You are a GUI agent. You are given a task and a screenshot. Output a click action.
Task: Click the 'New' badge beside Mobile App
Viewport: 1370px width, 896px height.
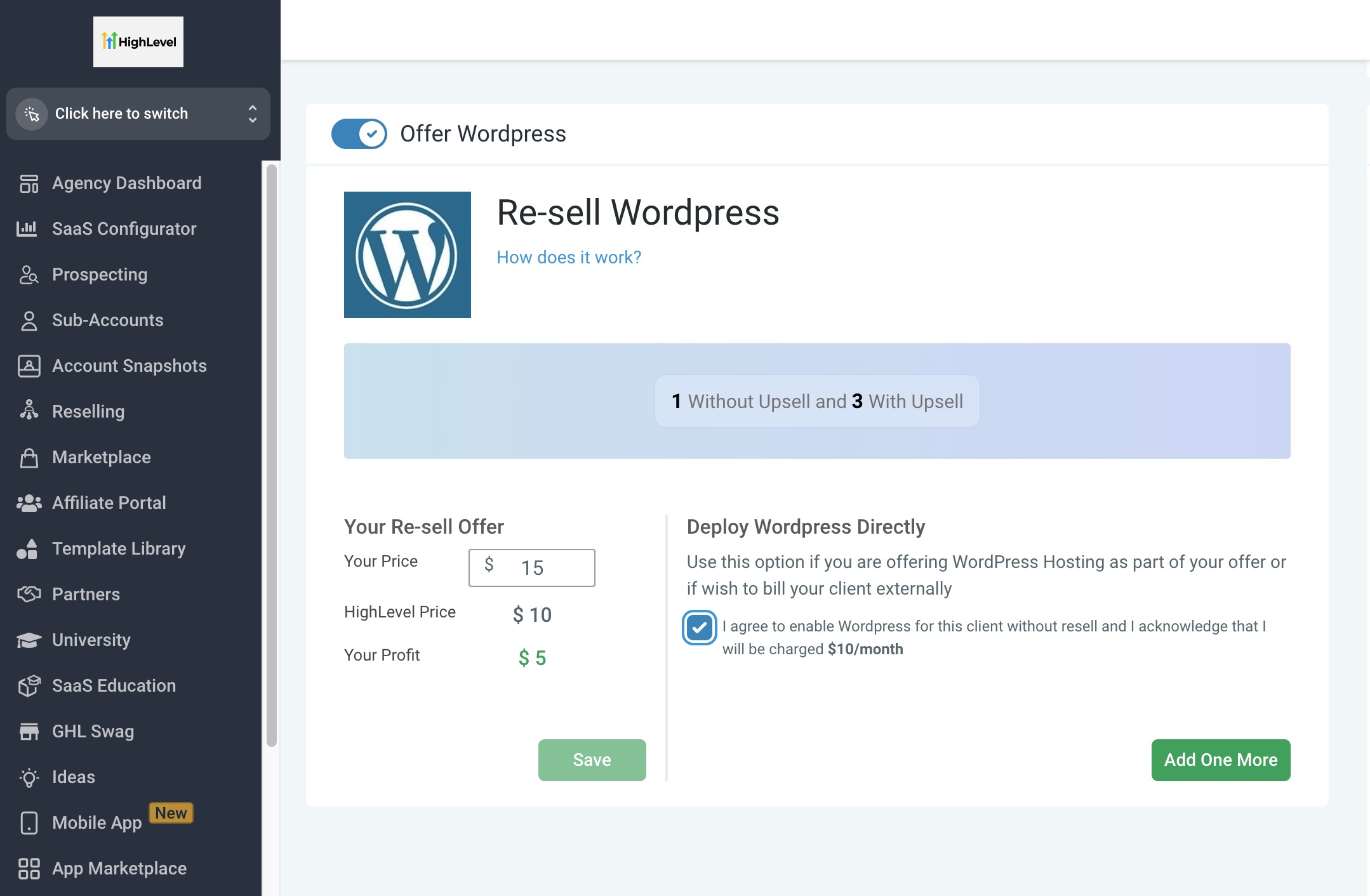171,813
